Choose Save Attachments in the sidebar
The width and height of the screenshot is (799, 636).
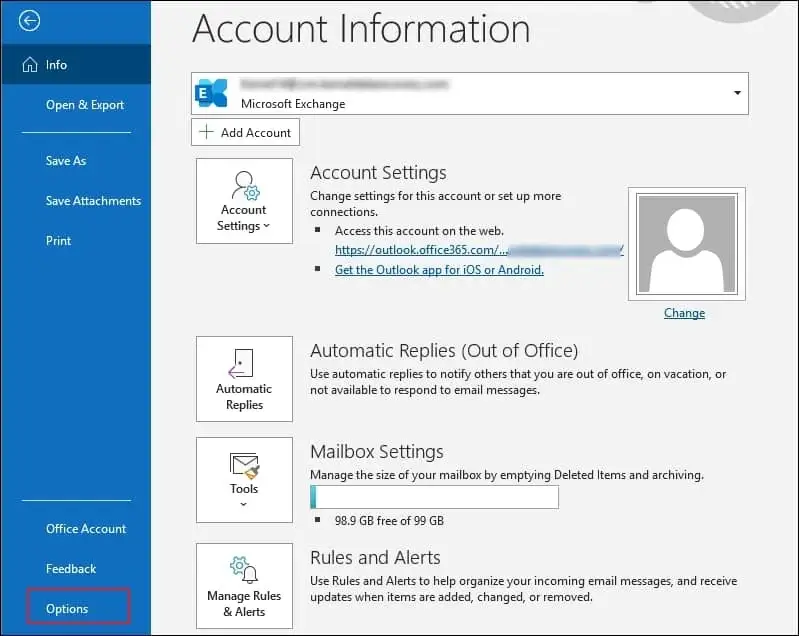pyautogui.click(x=93, y=201)
